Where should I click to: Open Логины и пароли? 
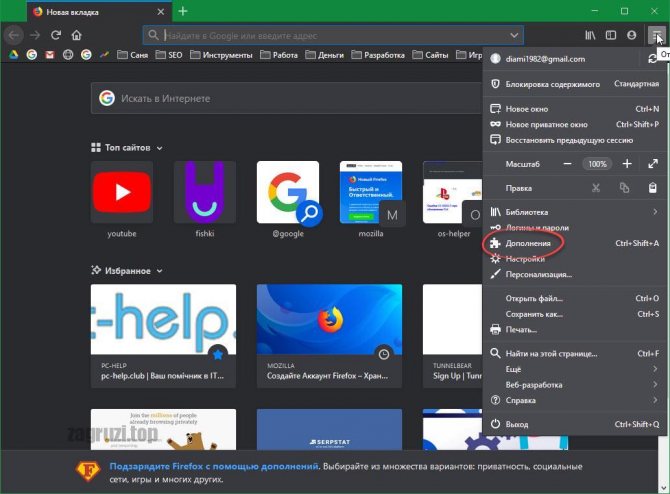574,227
